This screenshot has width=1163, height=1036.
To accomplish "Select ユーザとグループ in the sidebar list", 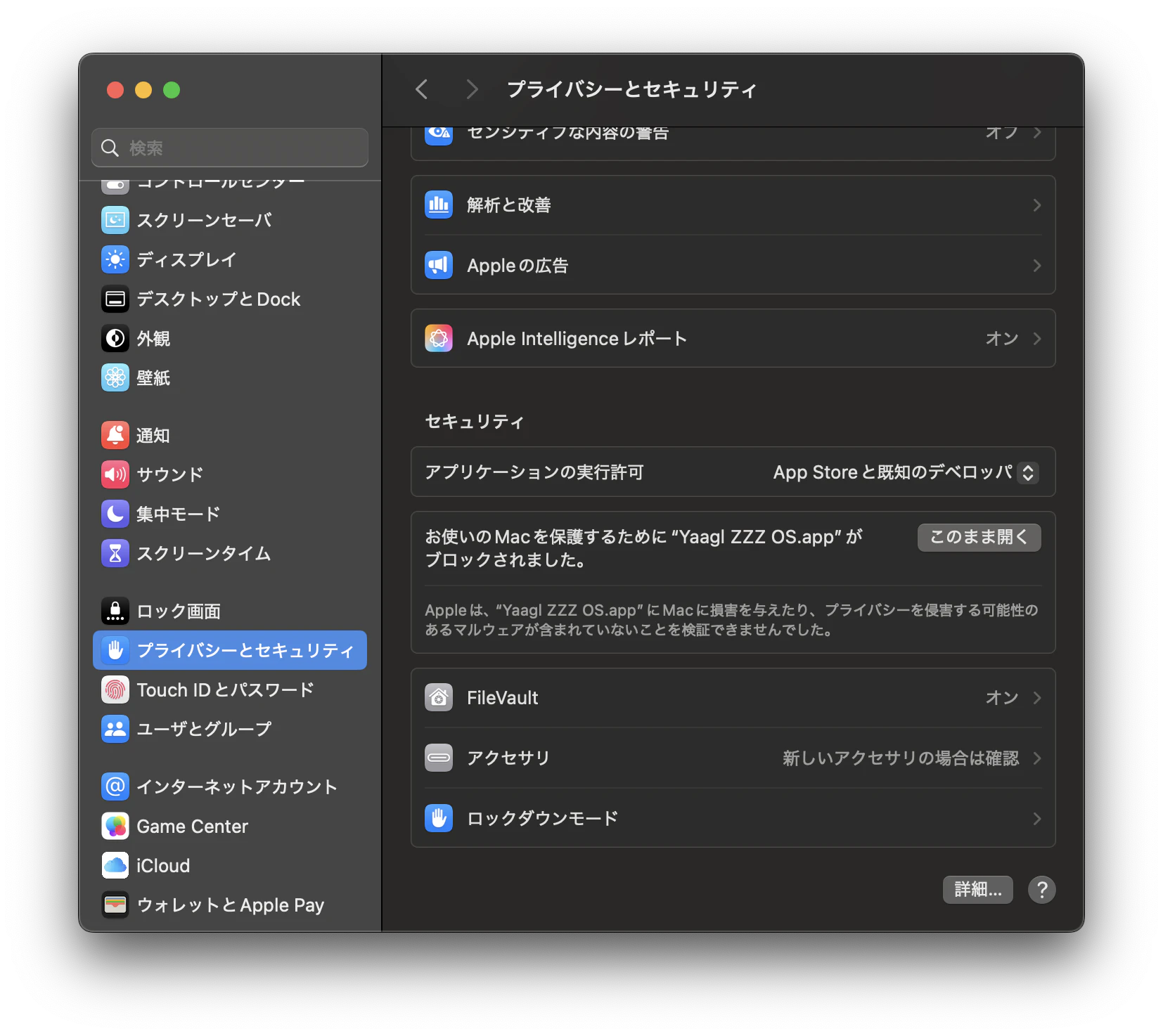I will (230, 729).
